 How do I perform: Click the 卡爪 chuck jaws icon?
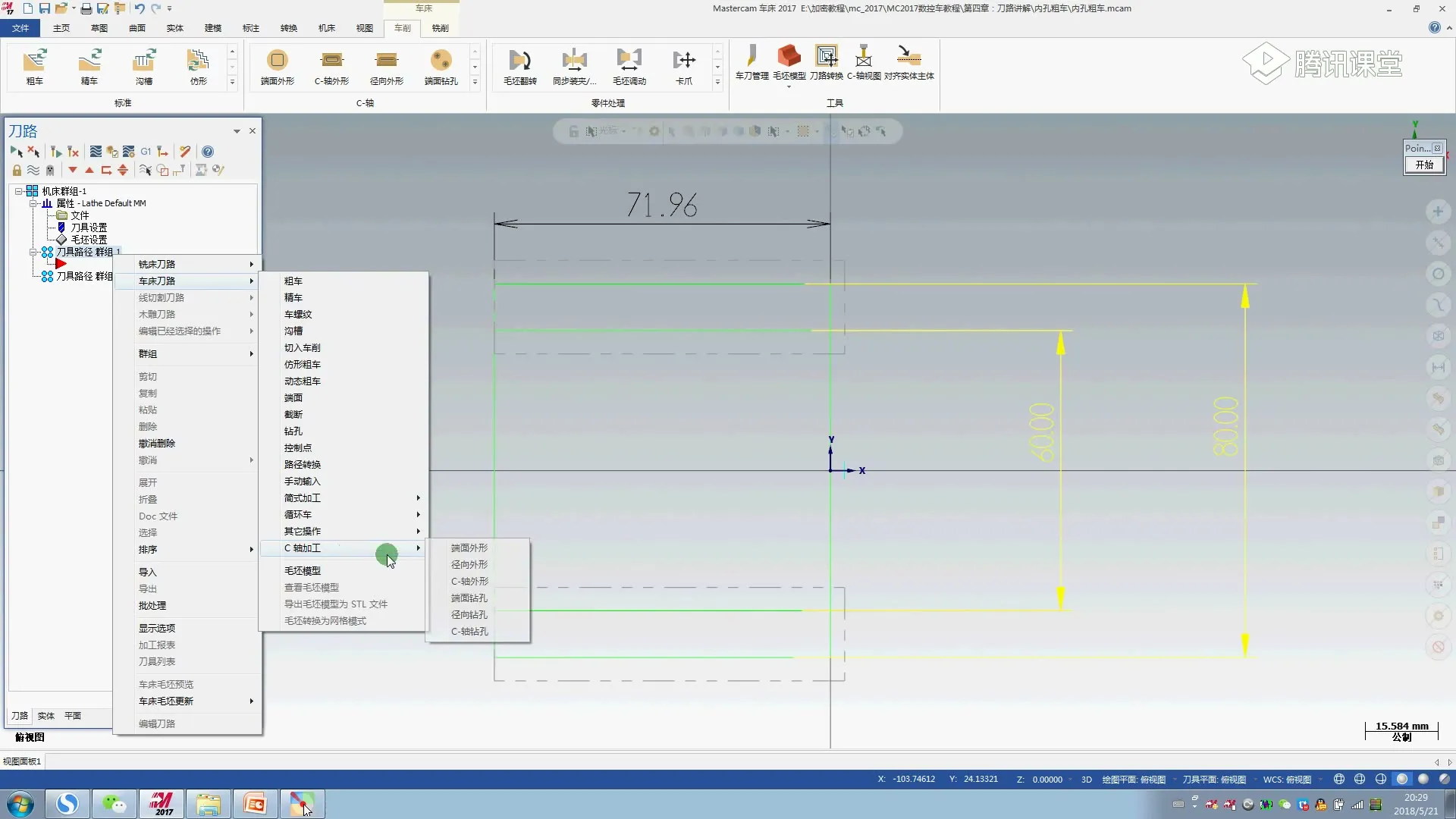click(x=683, y=61)
